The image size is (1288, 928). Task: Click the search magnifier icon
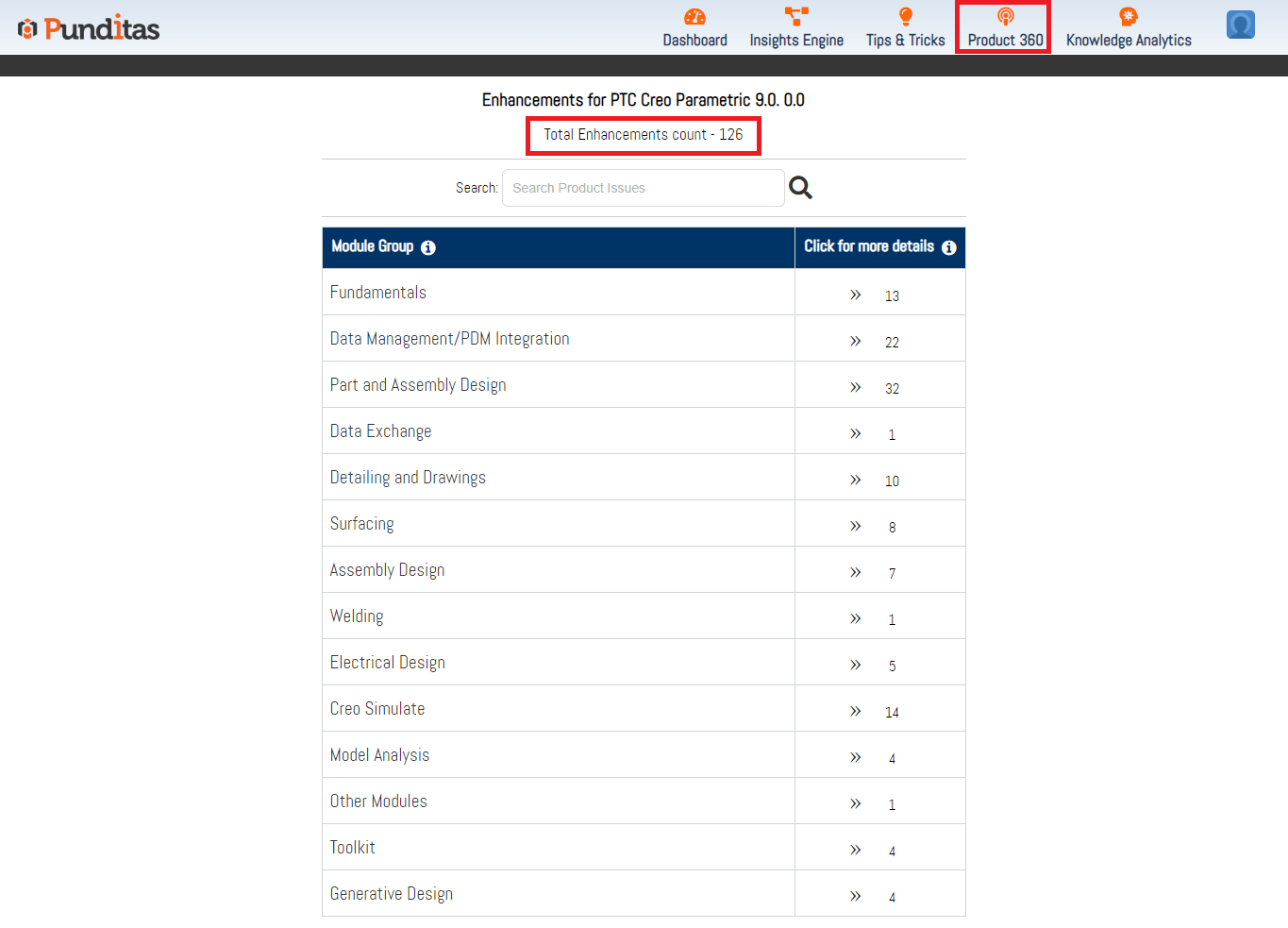[x=800, y=188]
